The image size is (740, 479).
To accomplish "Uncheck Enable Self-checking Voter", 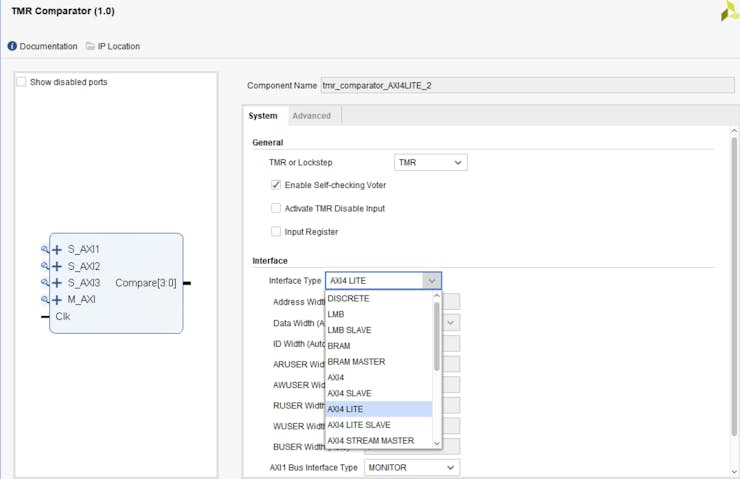I will click(x=276, y=185).
